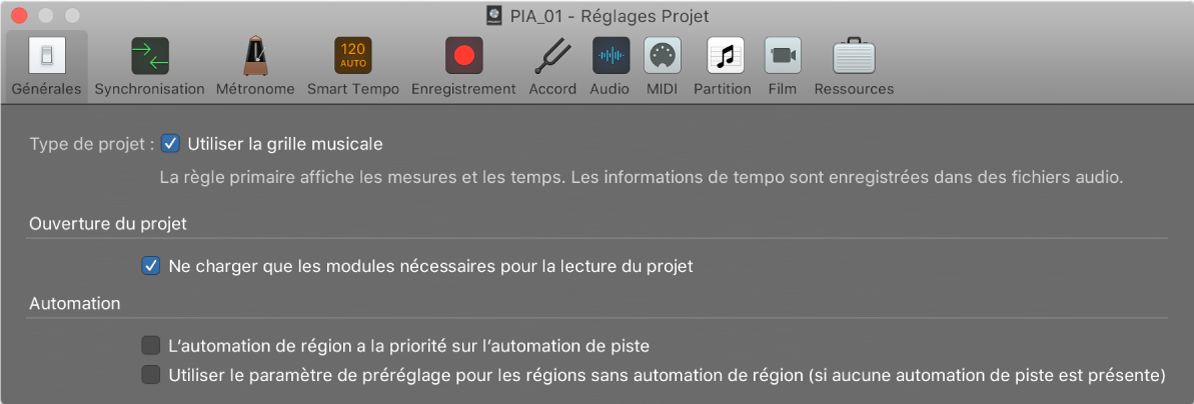Screen dimensions: 1194x404
Task: Enable region automation priority over track automation
Action: click(151, 346)
